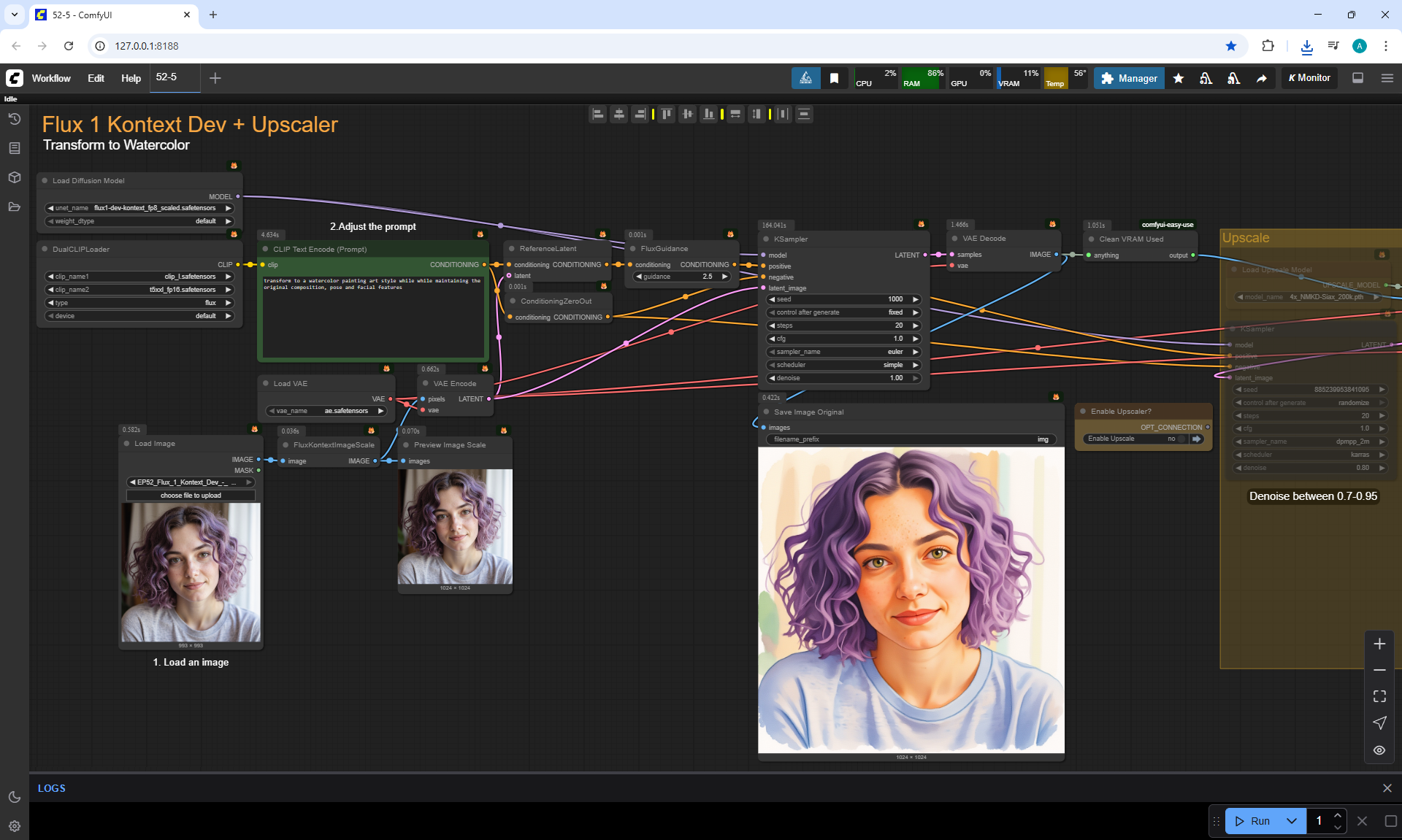Toggle dark theme moon icon
The height and width of the screenshot is (840, 1402).
pyautogui.click(x=14, y=797)
